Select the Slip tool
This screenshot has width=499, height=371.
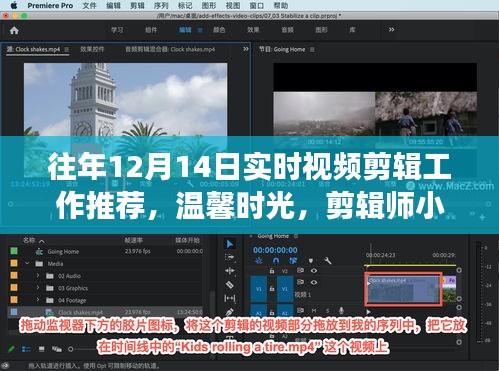click(230, 298)
